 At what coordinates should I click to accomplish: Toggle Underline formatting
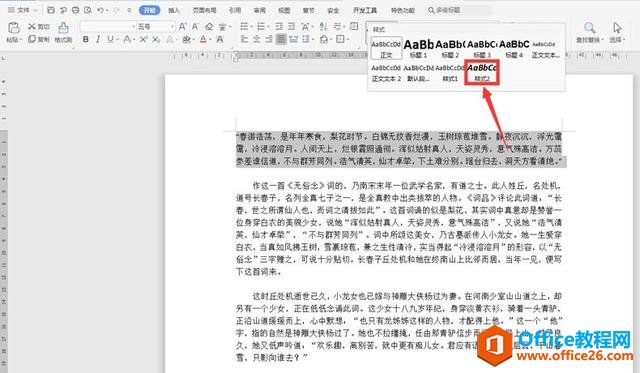(x=110, y=39)
